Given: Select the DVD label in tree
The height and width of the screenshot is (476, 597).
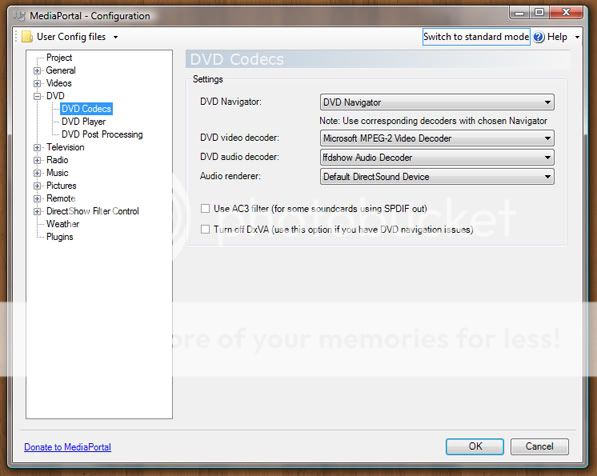Looking at the screenshot, I should tap(55, 96).
